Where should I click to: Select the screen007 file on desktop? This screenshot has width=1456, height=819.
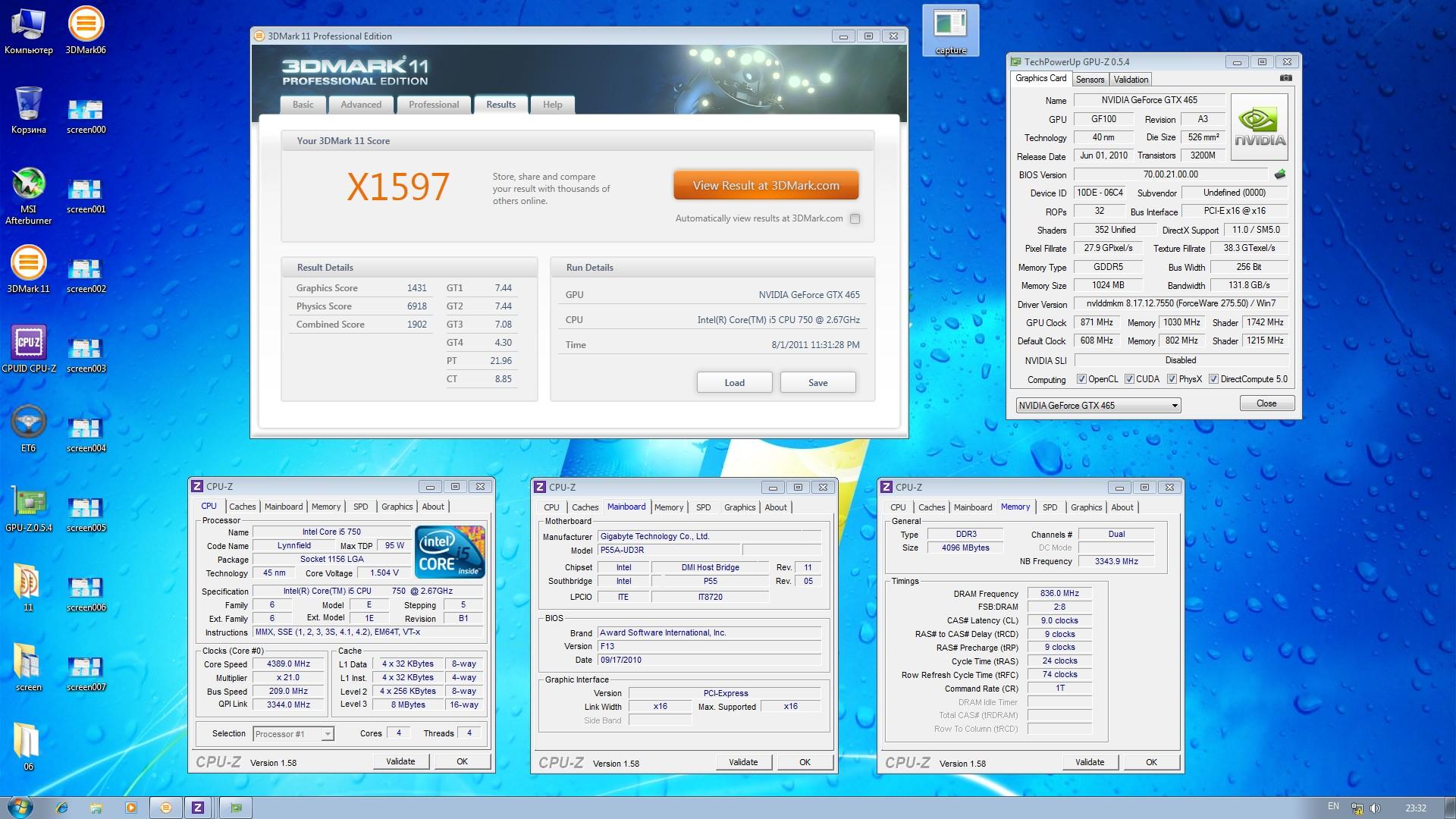(x=86, y=672)
